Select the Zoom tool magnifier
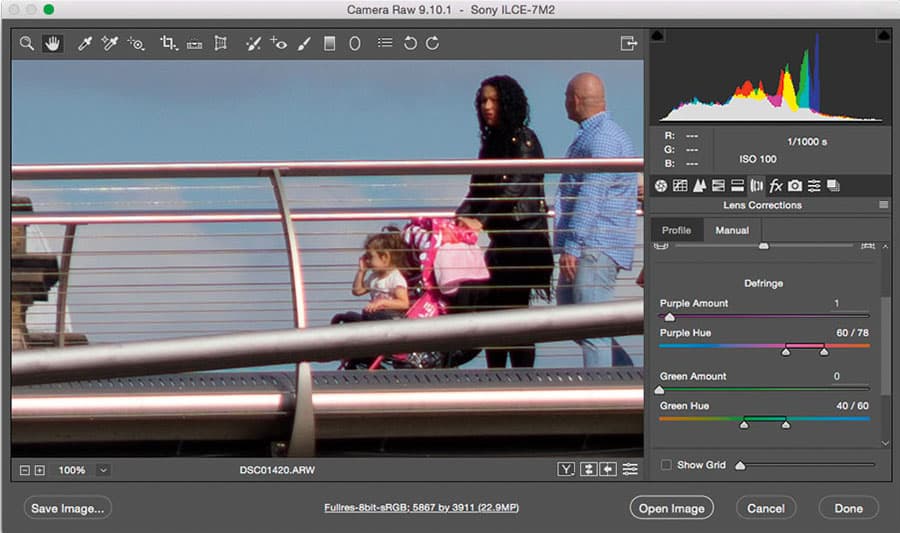The width and height of the screenshot is (900, 533). pos(26,43)
